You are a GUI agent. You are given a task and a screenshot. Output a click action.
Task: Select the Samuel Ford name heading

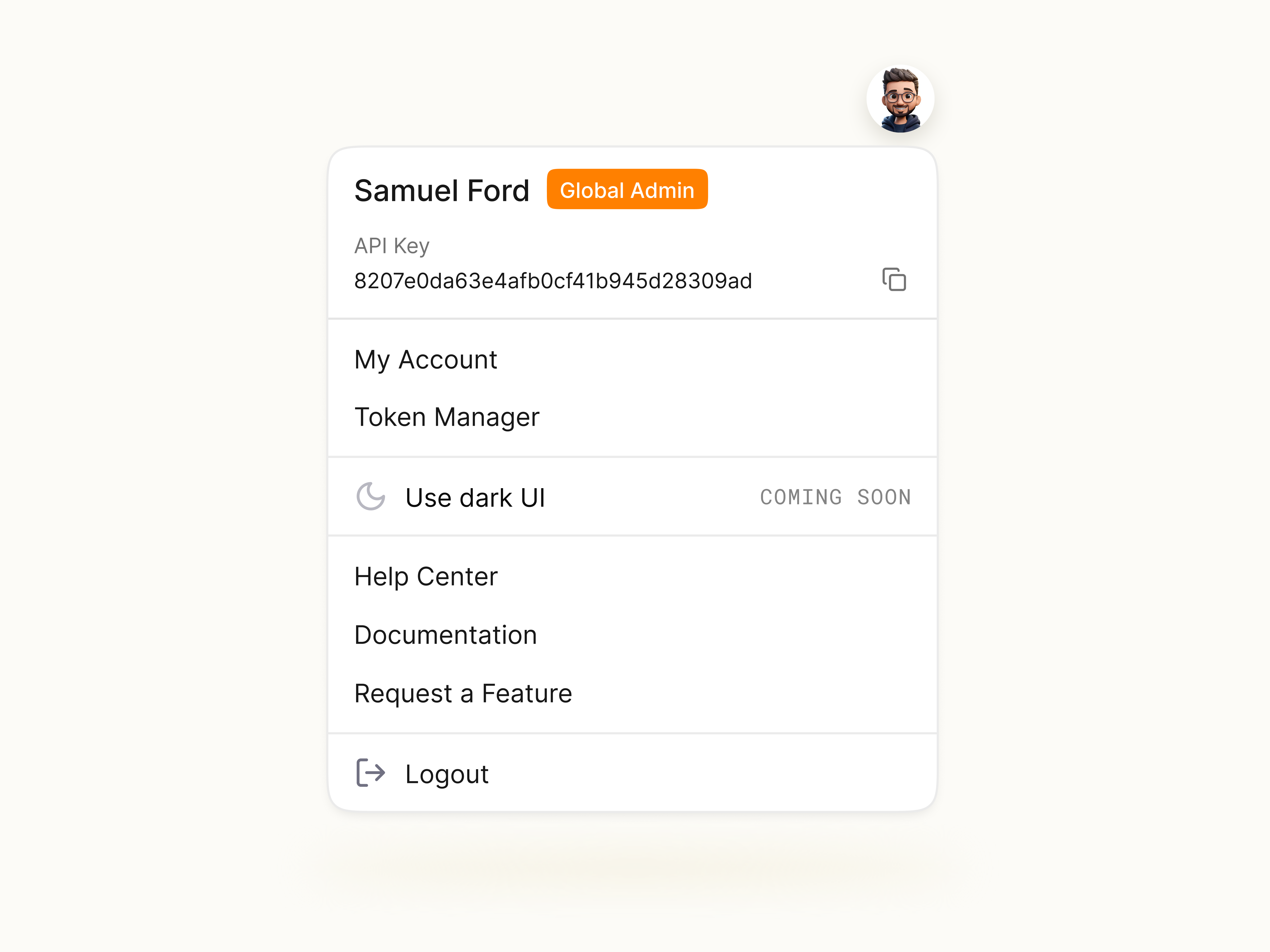point(442,190)
